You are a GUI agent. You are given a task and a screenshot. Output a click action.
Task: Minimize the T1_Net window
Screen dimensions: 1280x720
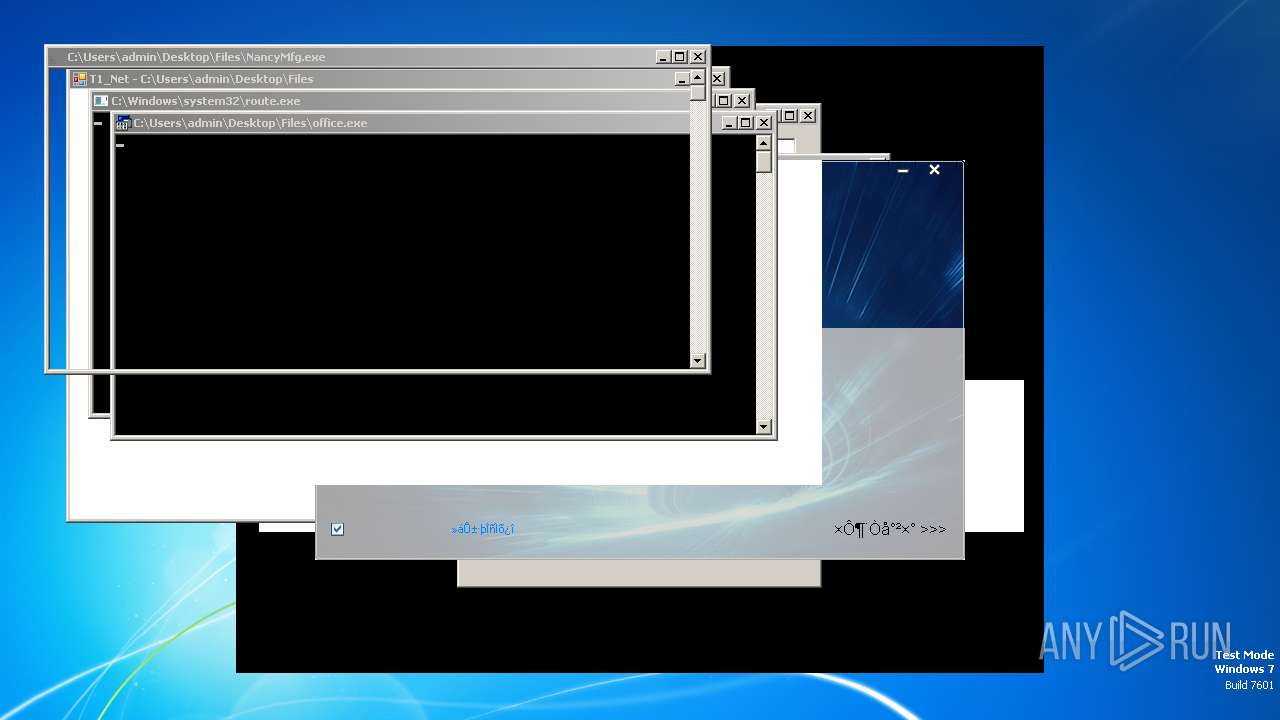(x=682, y=79)
